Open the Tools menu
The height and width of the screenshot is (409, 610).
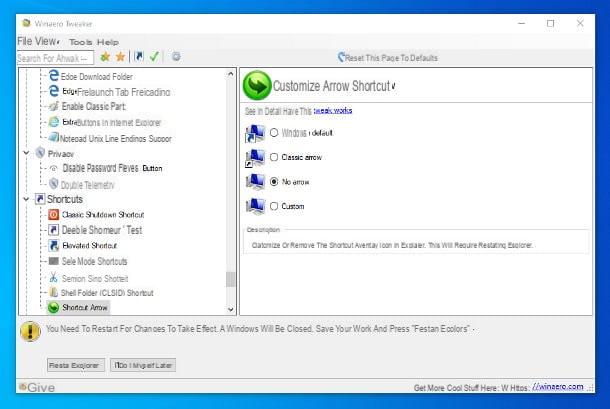tap(81, 42)
